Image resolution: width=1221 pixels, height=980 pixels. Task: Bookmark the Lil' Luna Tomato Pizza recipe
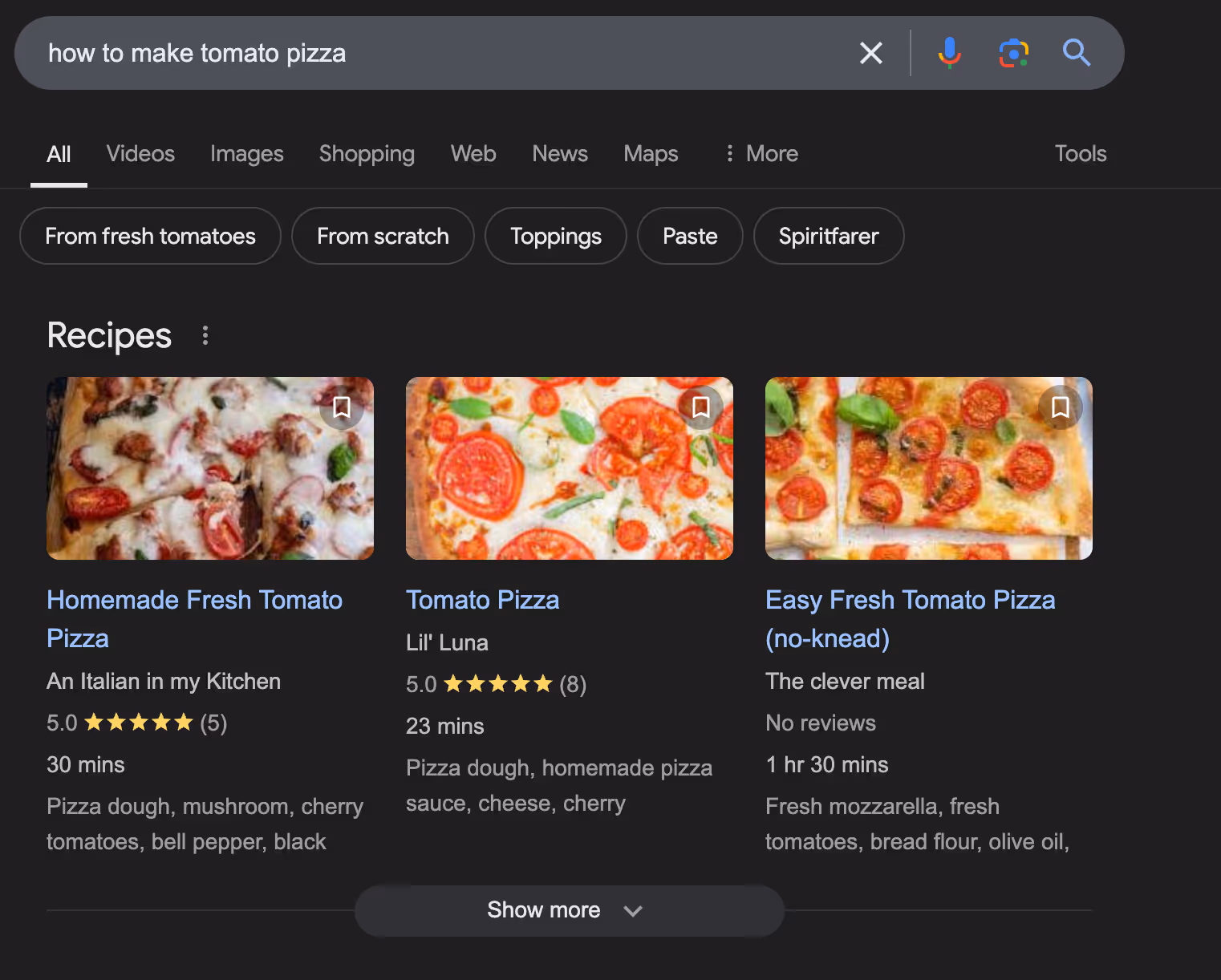(701, 407)
